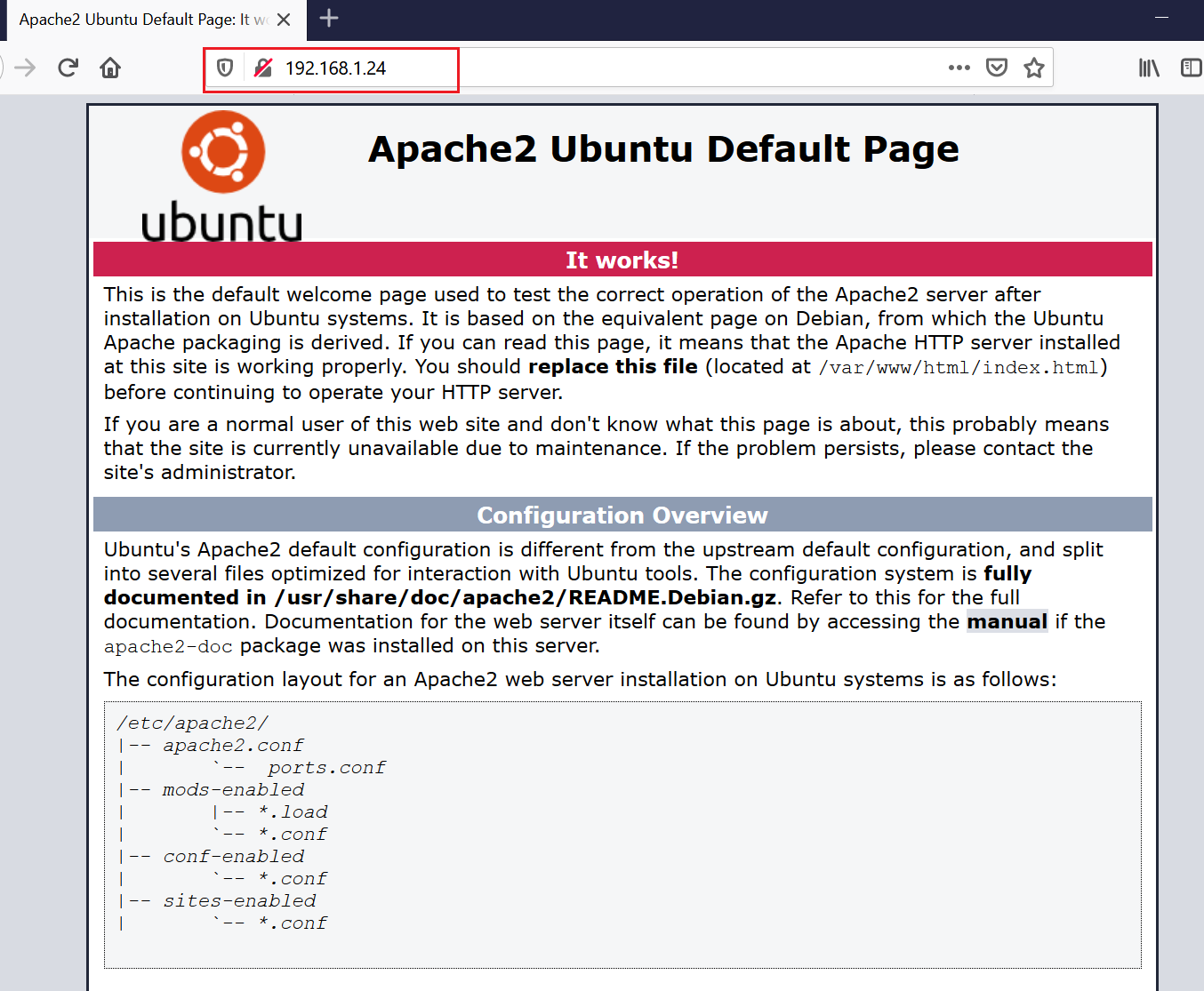Viewport: 1204px width, 991px height.
Task: Save the page to Pocket
Action: (997, 68)
